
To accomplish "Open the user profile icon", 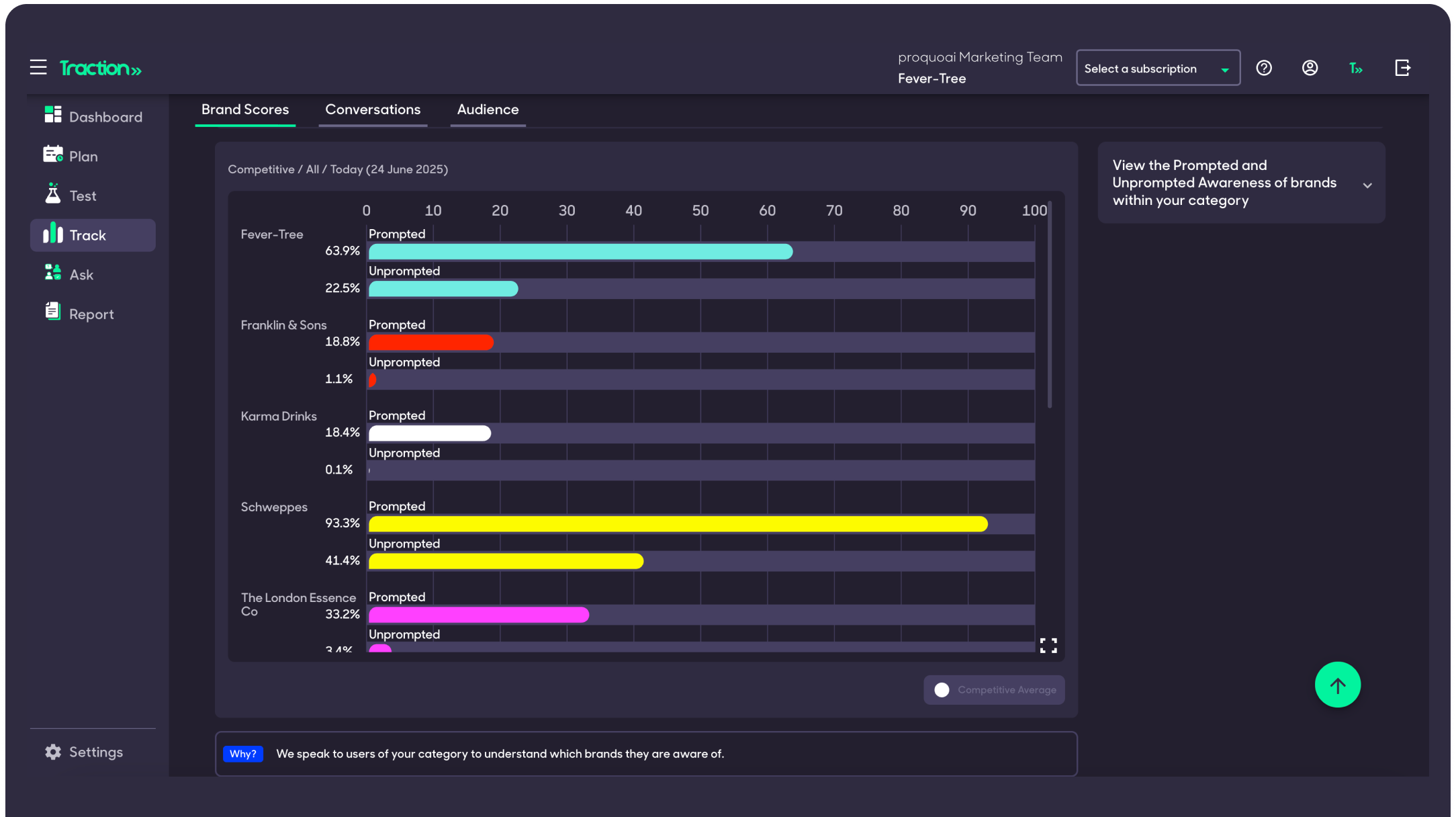I will (x=1310, y=68).
